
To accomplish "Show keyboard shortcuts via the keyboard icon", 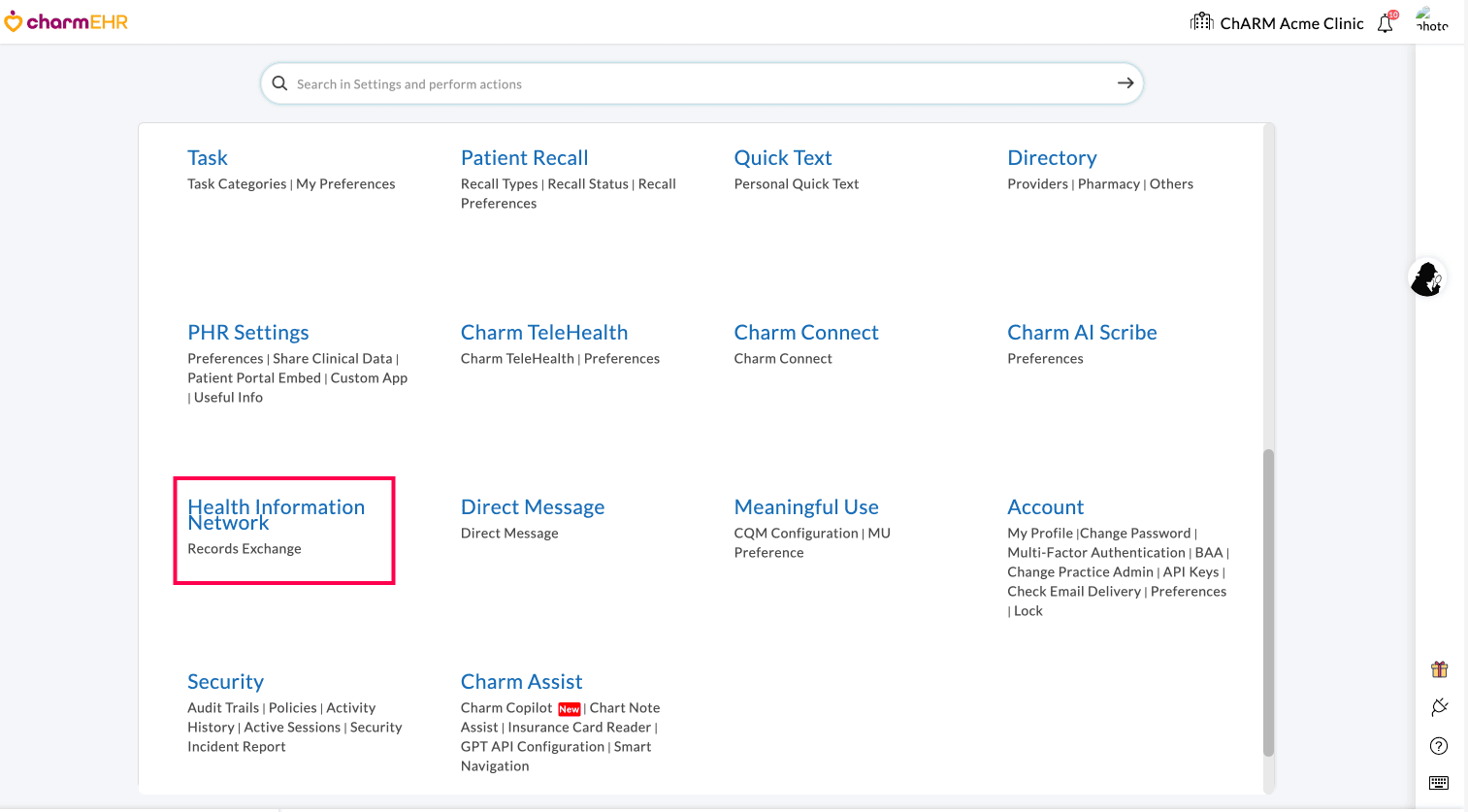I will point(1438,782).
